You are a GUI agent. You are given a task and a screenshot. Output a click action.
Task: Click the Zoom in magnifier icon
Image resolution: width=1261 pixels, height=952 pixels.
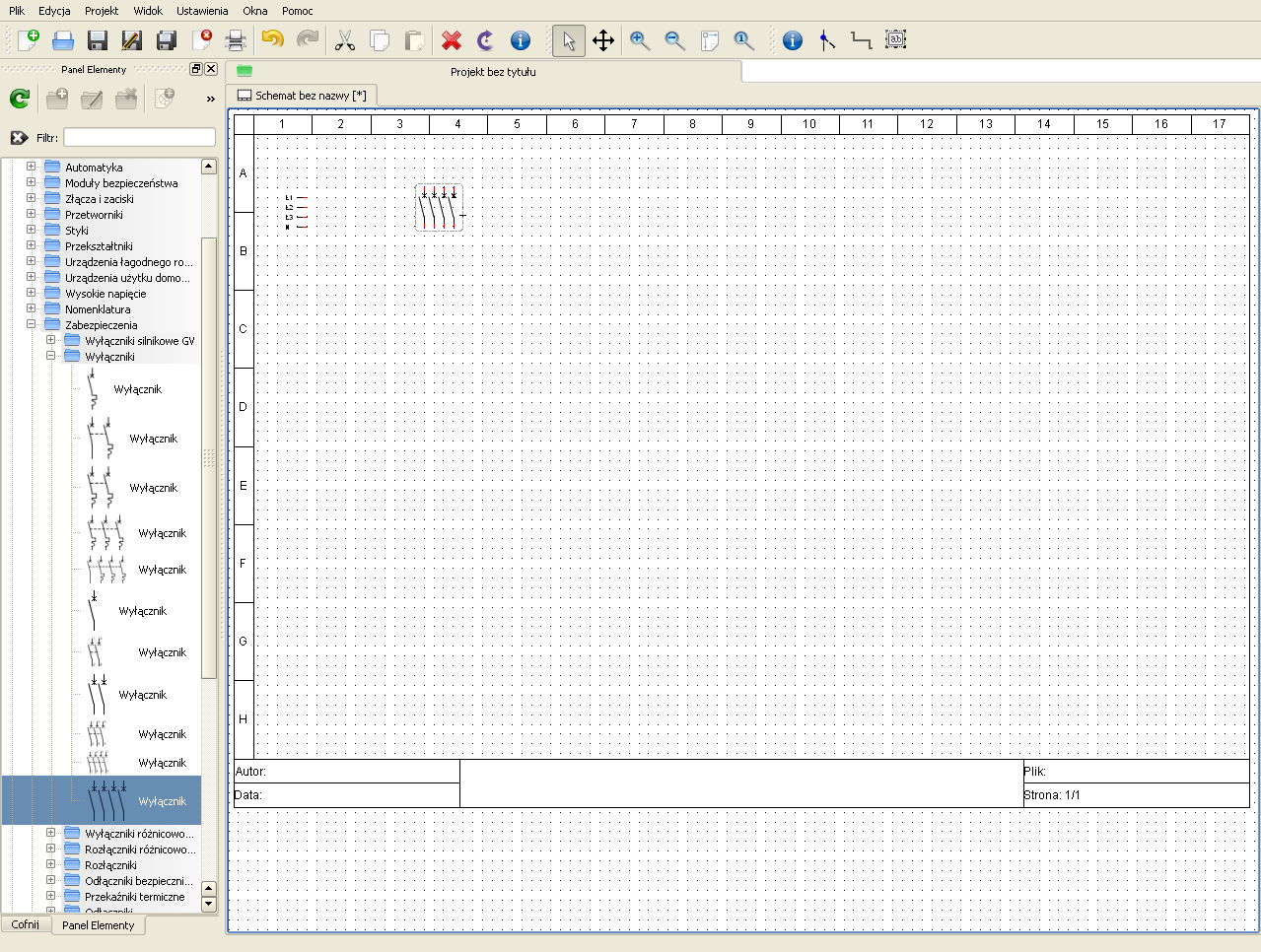(x=640, y=40)
